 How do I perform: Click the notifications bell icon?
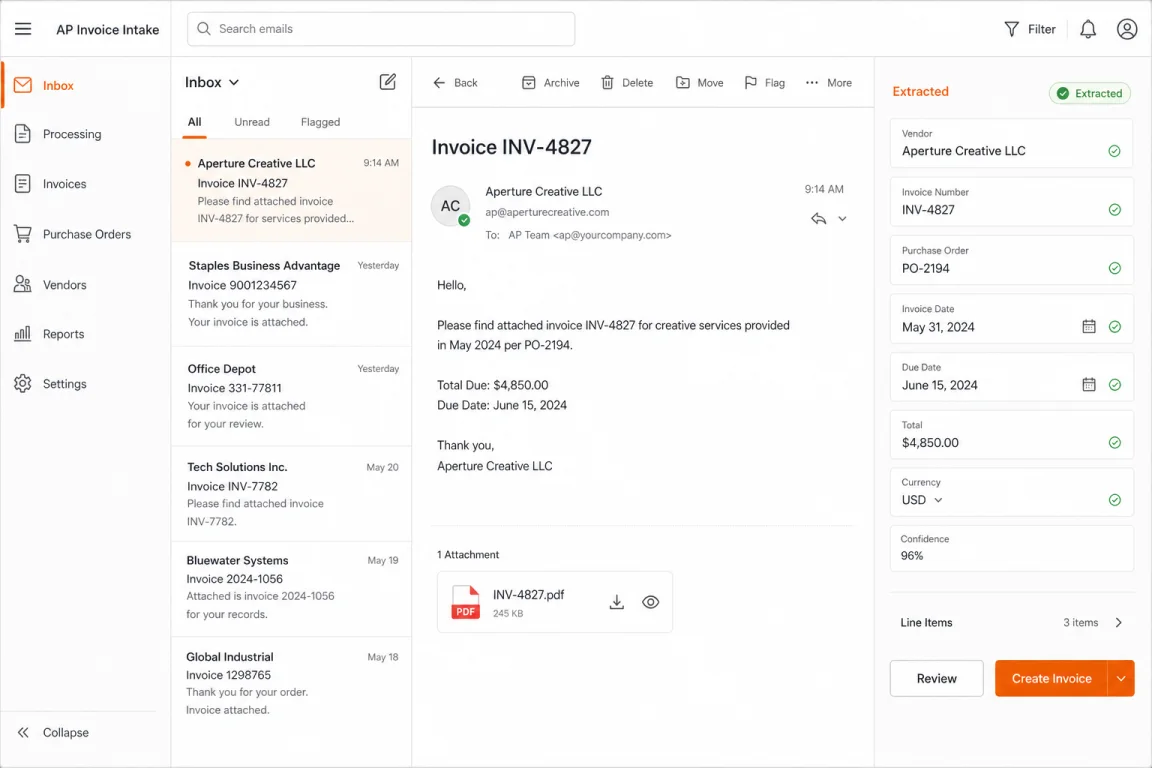pos(1087,29)
